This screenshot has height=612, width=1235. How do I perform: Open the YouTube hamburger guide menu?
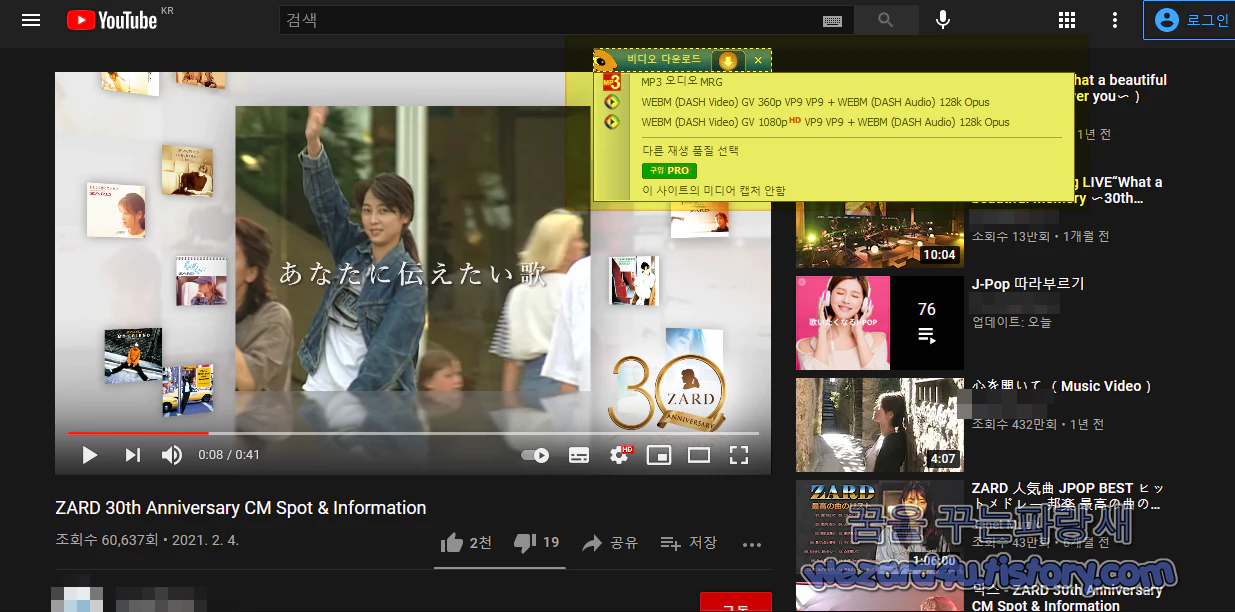[x=31, y=20]
